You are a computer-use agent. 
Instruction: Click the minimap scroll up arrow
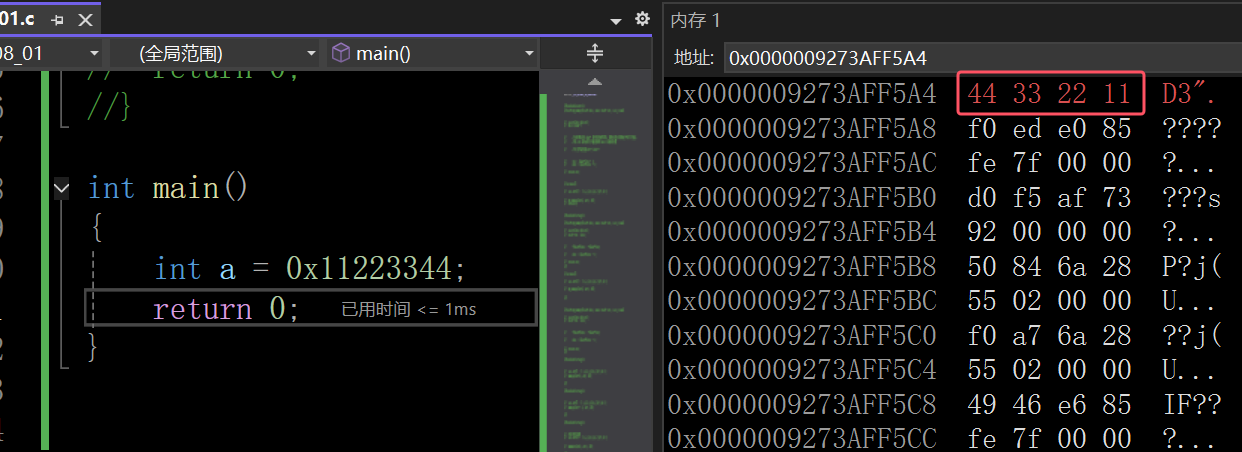[595, 81]
